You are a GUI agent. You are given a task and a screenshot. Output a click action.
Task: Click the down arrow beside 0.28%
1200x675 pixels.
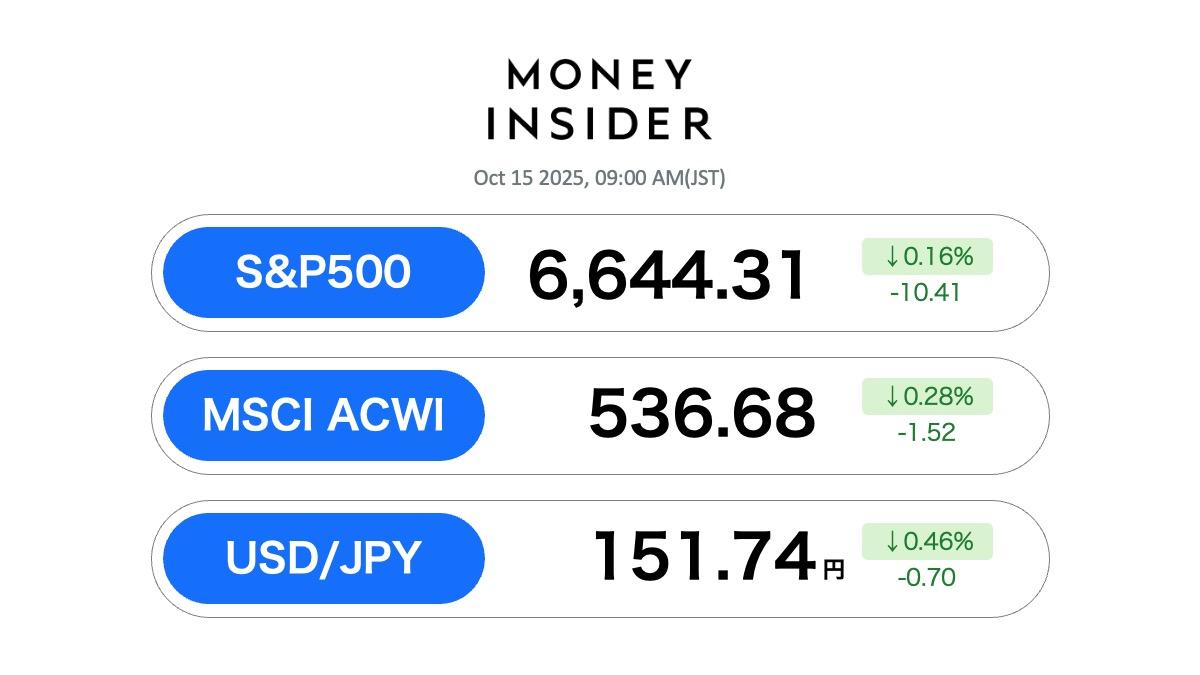pyautogui.click(x=892, y=397)
